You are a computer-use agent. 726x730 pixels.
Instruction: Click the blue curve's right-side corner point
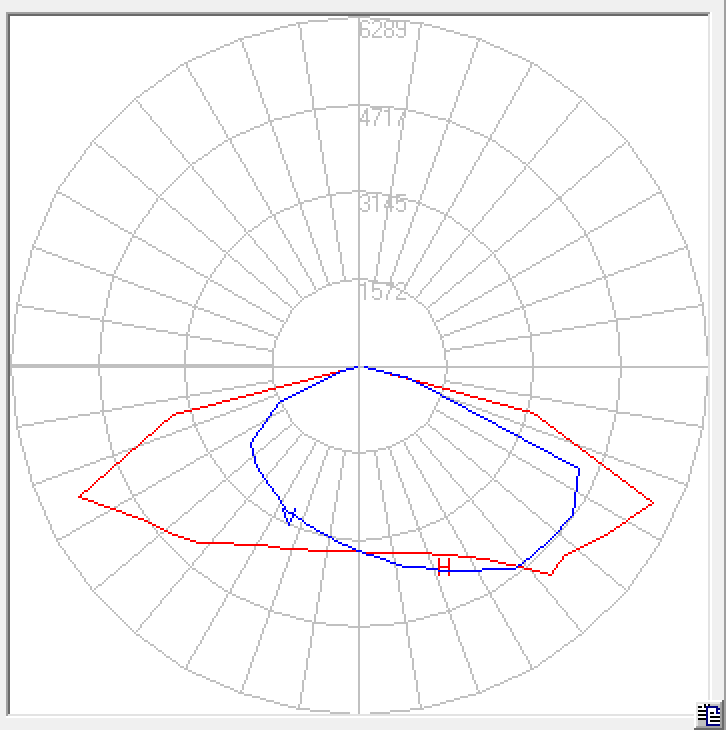point(579,466)
